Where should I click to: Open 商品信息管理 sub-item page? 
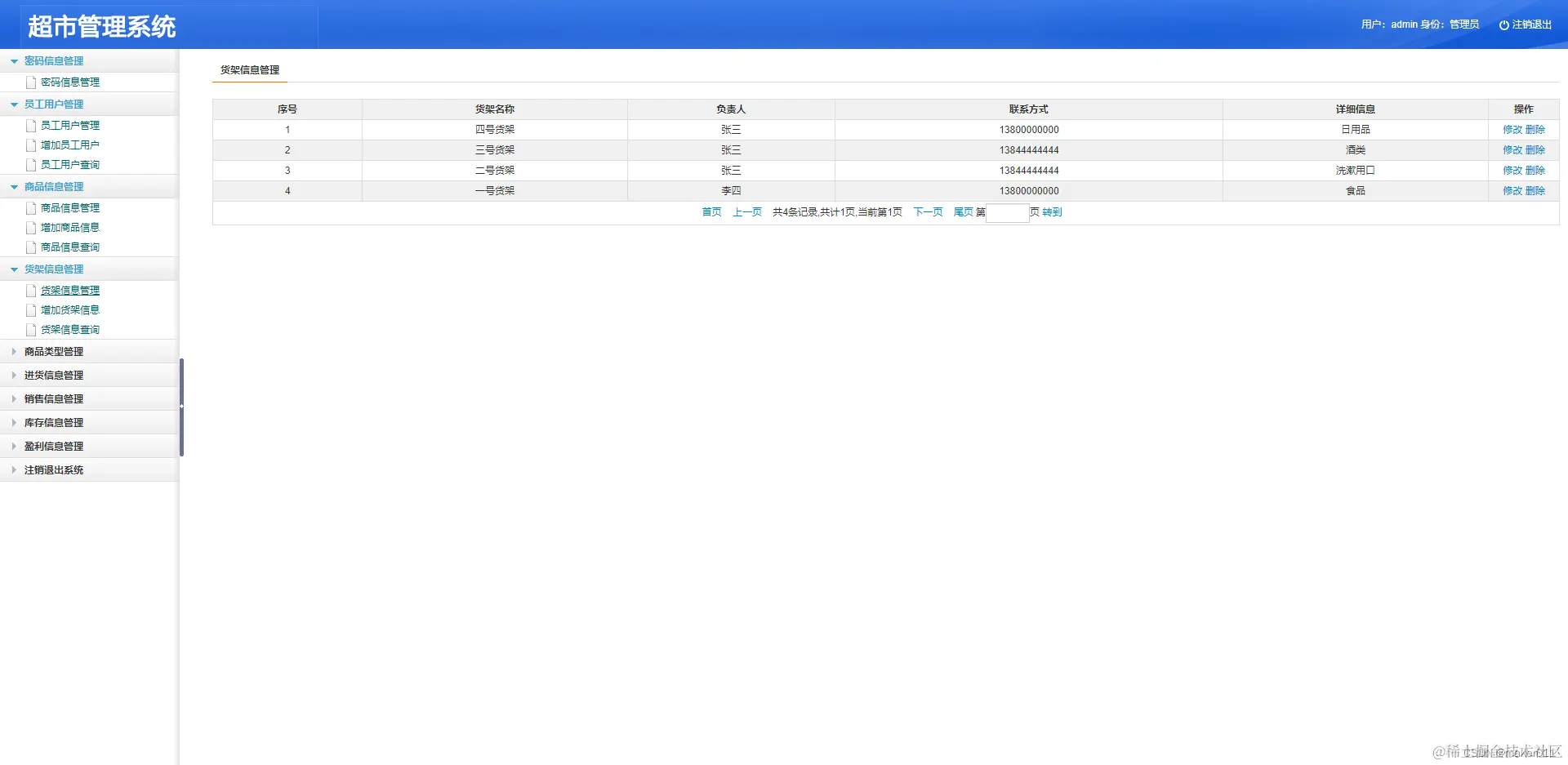pos(70,208)
